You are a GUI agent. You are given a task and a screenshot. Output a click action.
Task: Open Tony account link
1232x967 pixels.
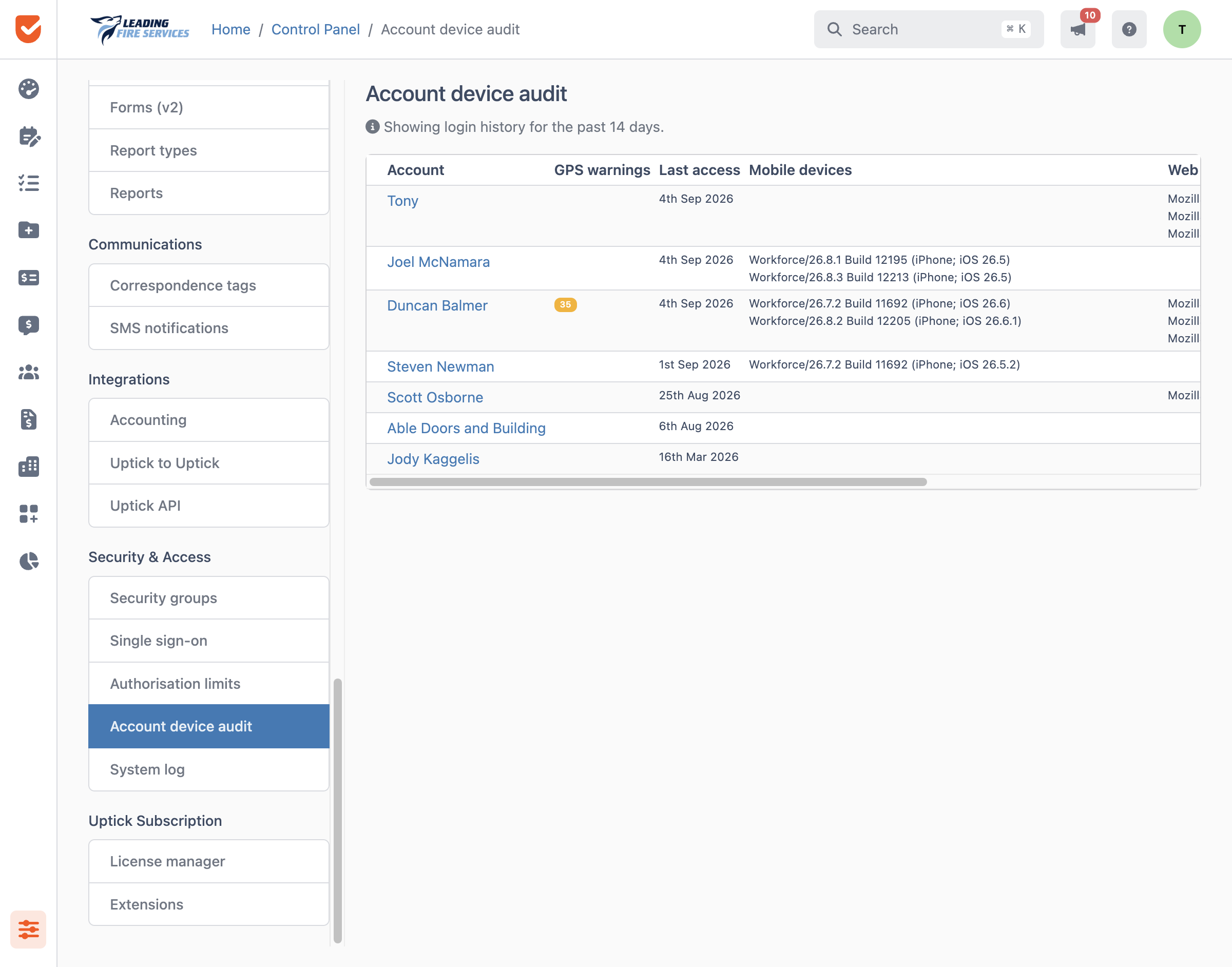point(402,201)
